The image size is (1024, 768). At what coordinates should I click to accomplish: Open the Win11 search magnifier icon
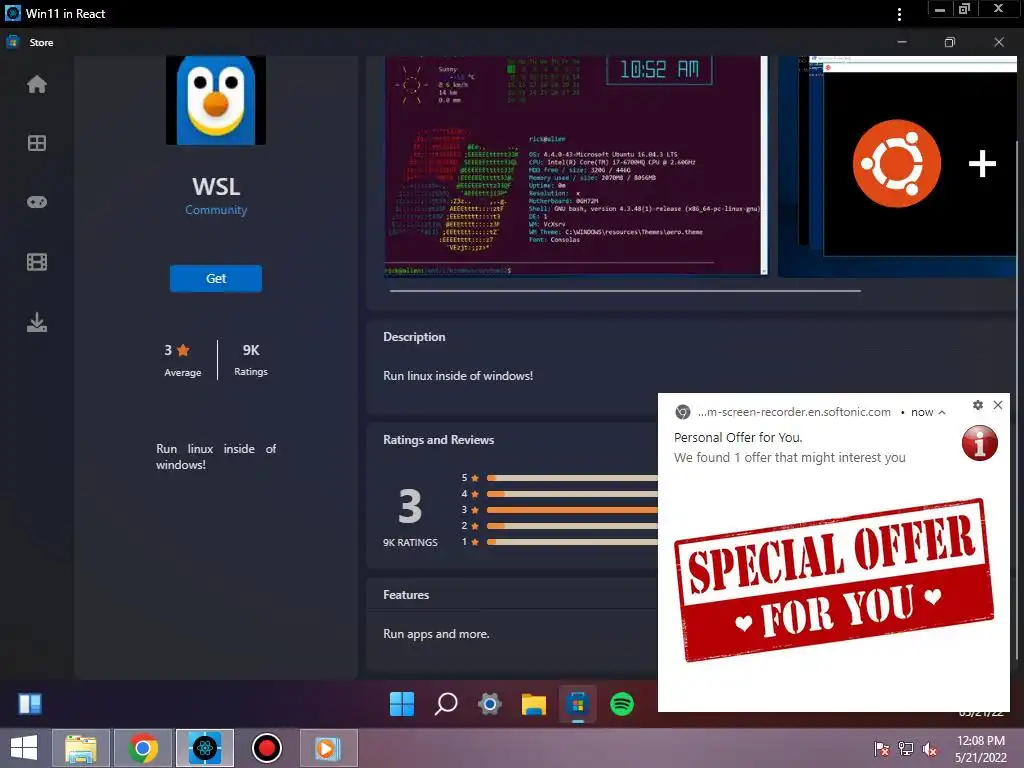pyautogui.click(x=446, y=704)
